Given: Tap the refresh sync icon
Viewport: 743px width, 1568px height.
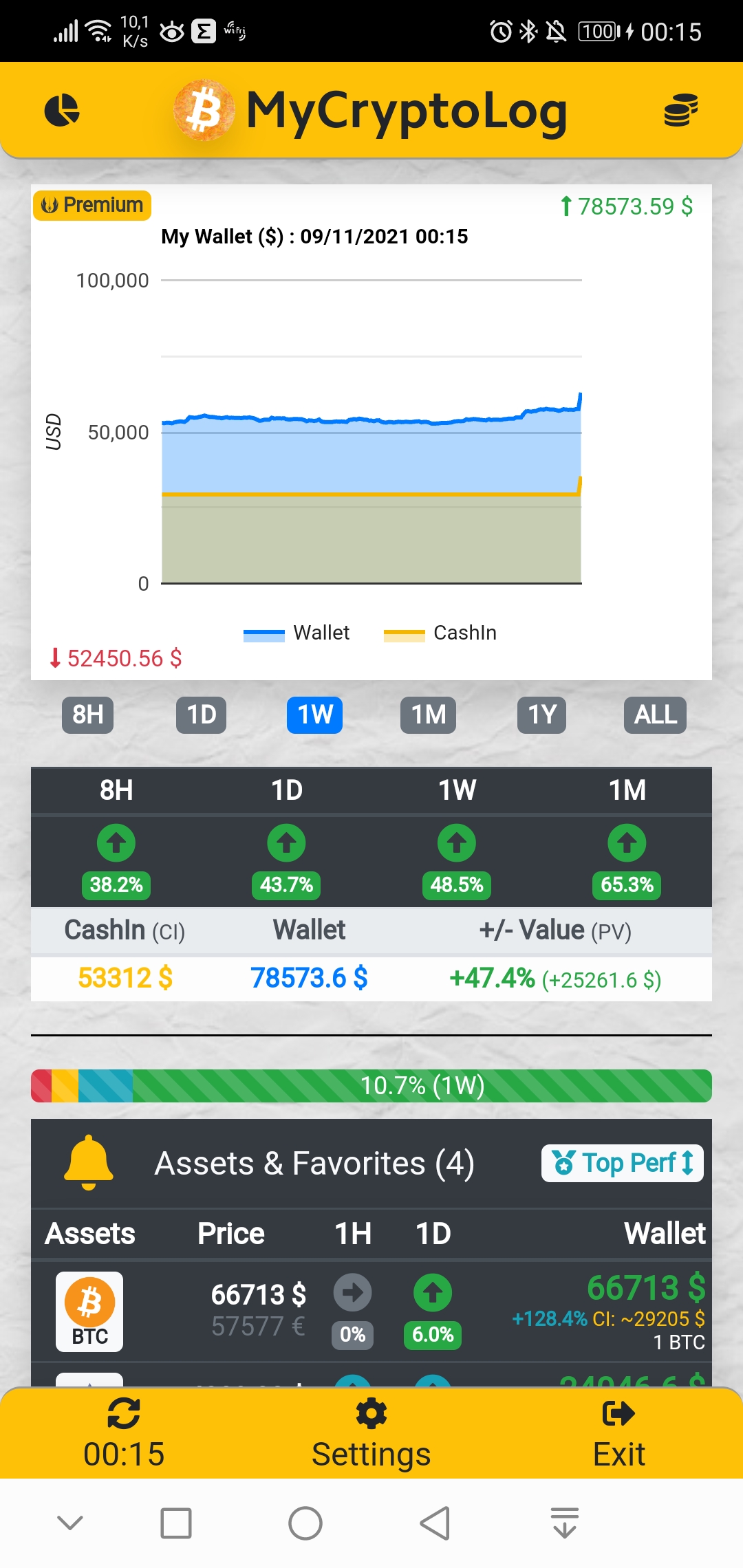Looking at the screenshot, I should [x=124, y=1414].
